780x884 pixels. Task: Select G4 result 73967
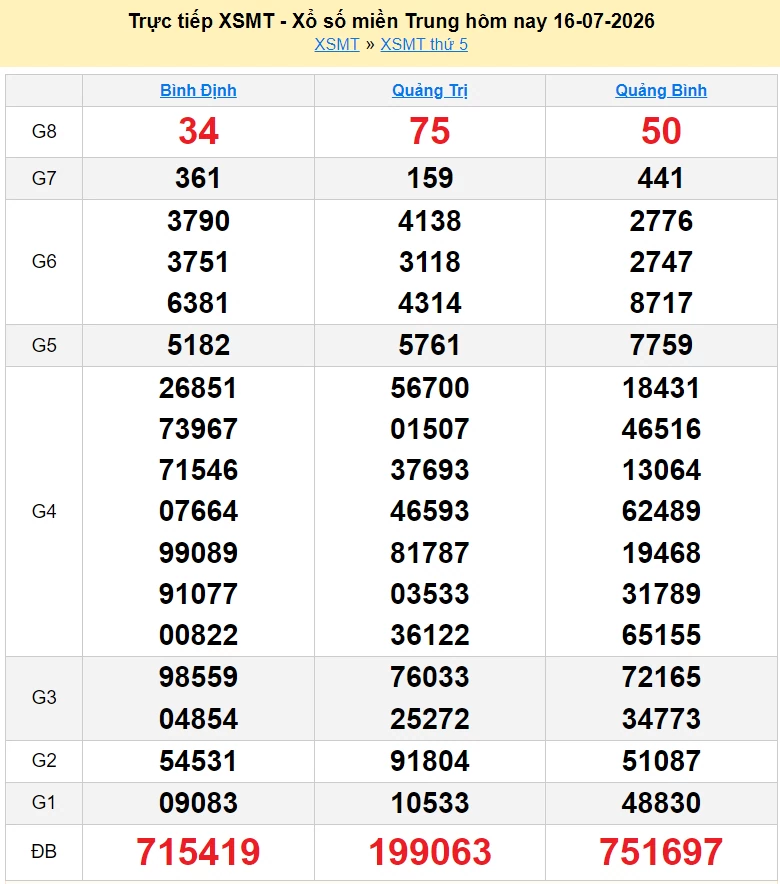click(x=198, y=429)
